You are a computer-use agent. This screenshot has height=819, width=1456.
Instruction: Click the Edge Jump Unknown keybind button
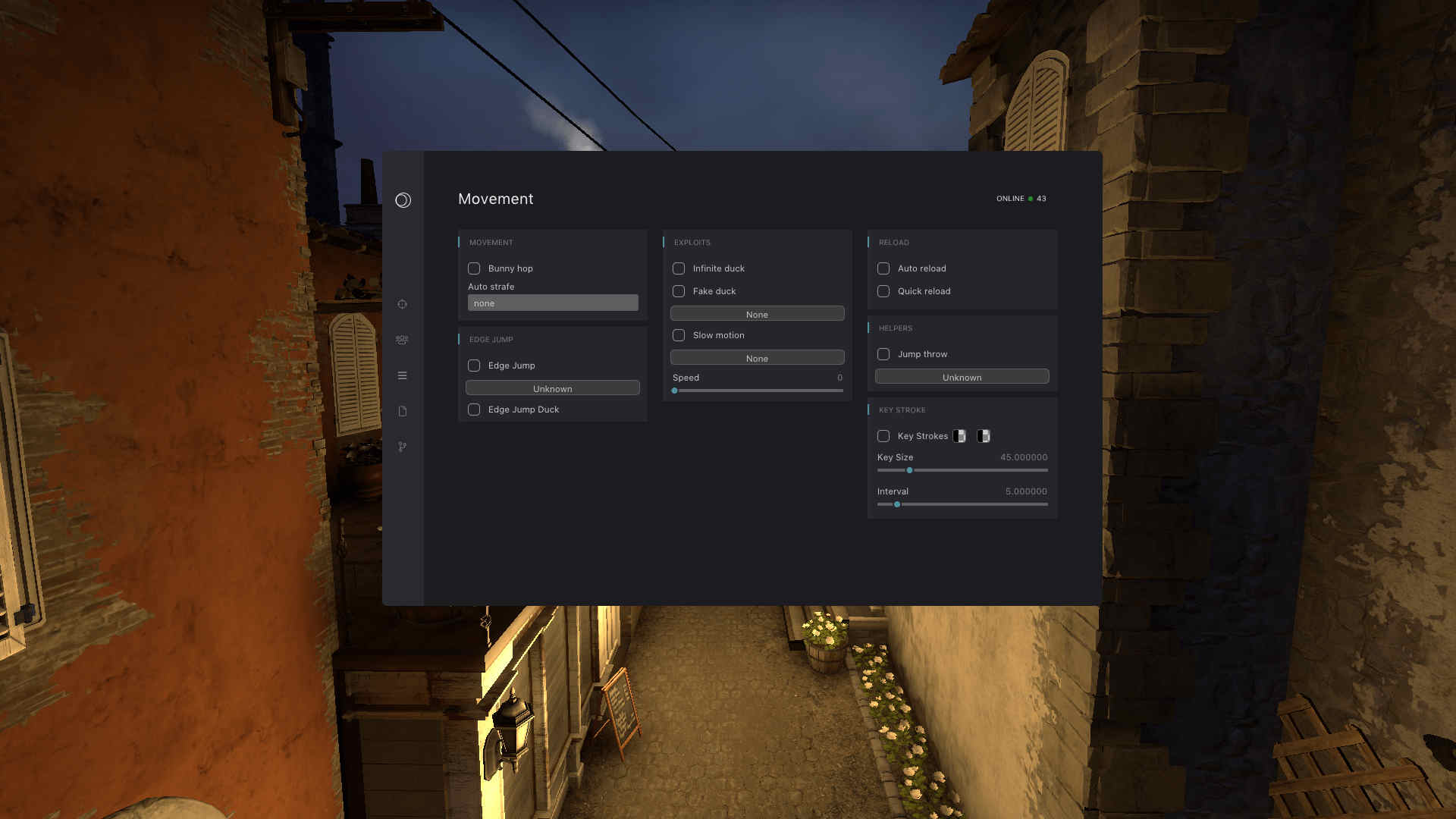pos(553,388)
